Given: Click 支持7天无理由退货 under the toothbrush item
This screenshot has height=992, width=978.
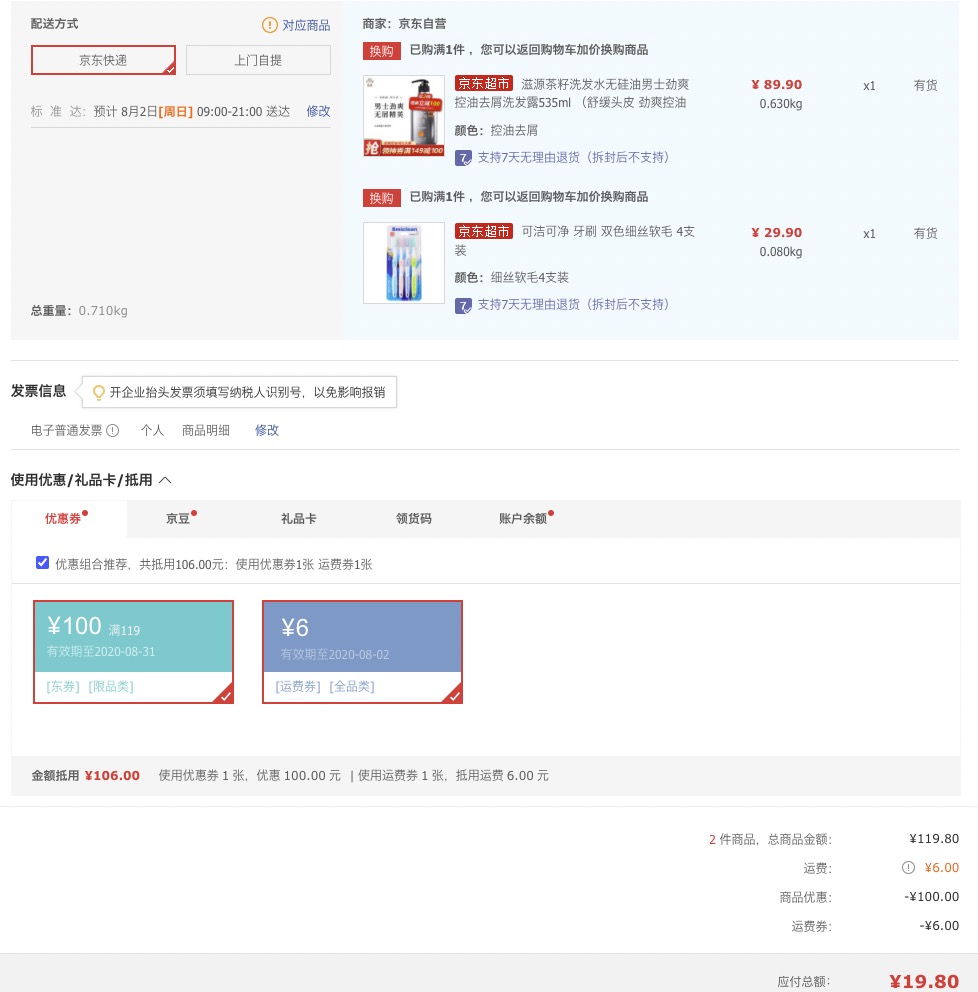Looking at the screenshot, I should click(x=573, y=304).
